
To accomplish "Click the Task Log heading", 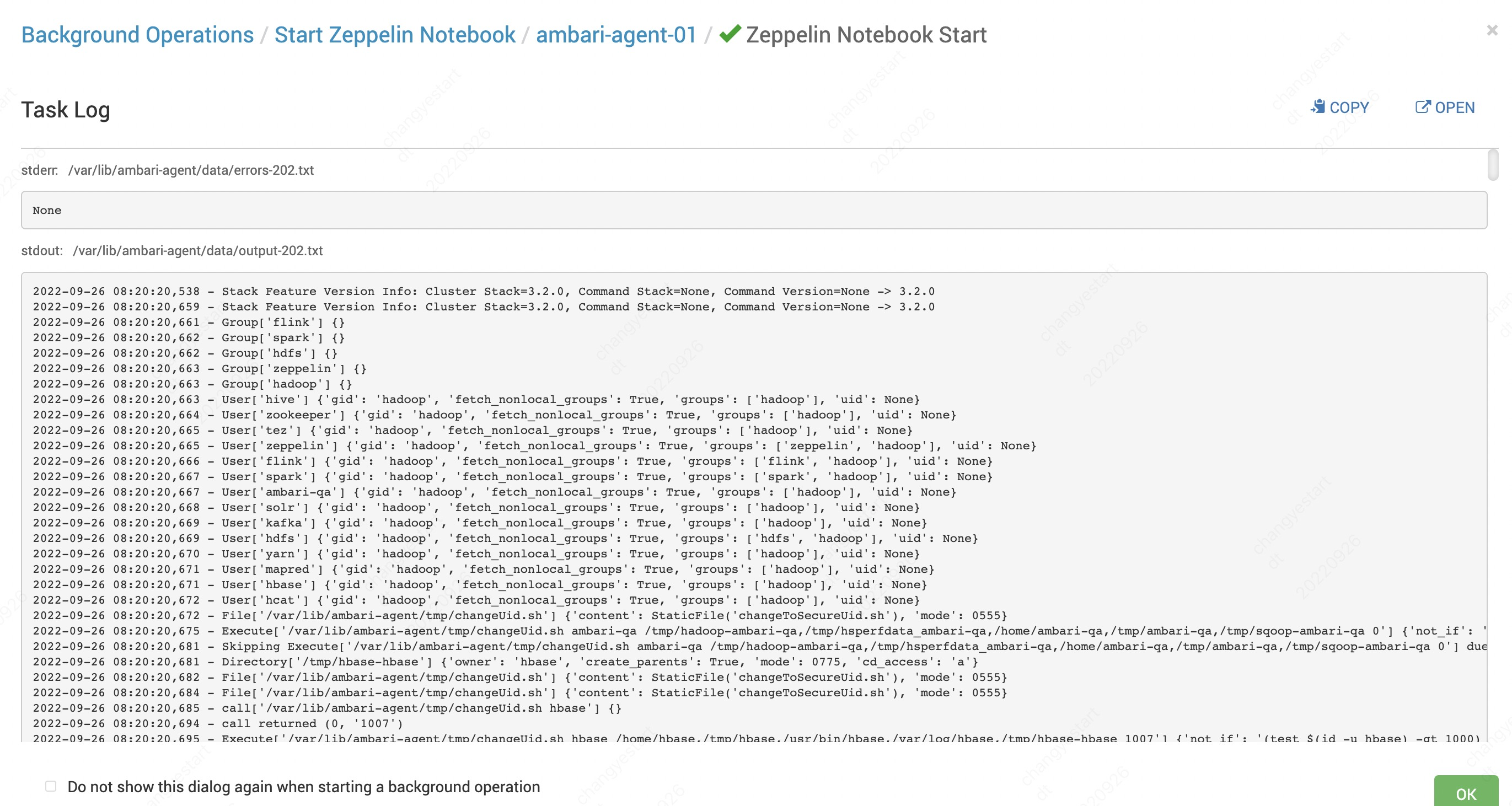I will 66,110.
